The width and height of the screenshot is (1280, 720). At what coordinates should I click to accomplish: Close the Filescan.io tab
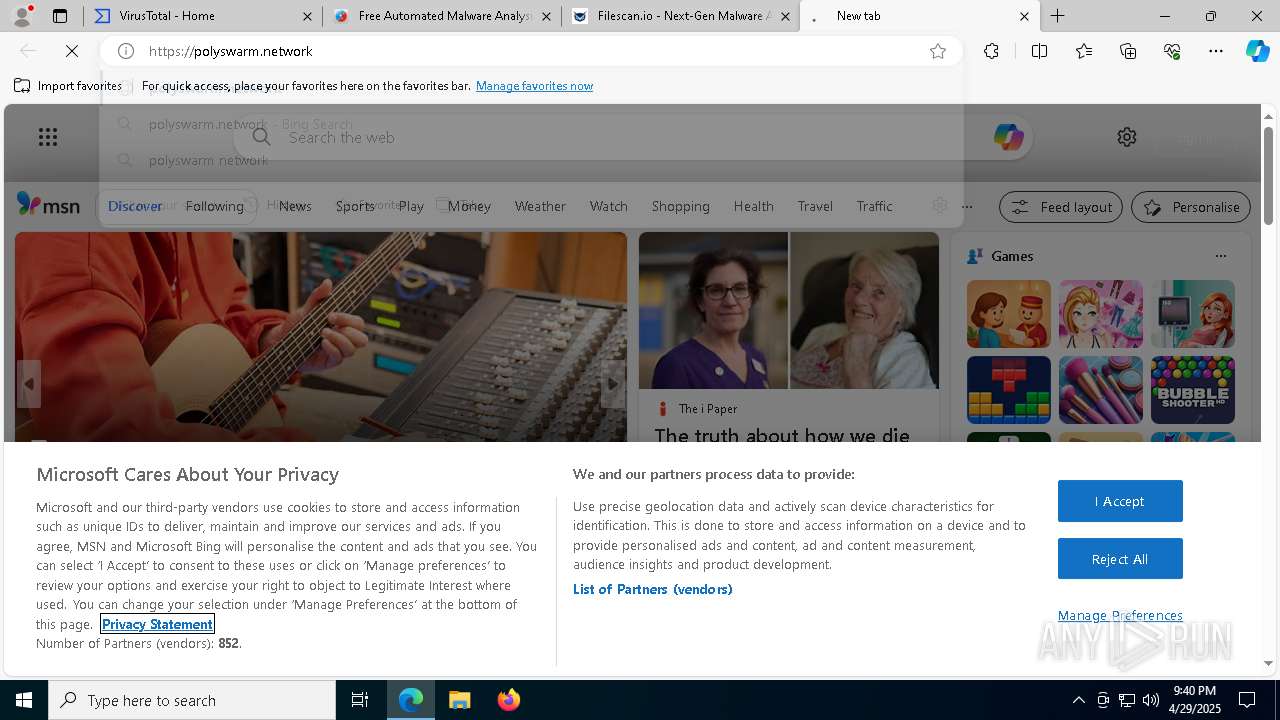click(x=785, y=16)
